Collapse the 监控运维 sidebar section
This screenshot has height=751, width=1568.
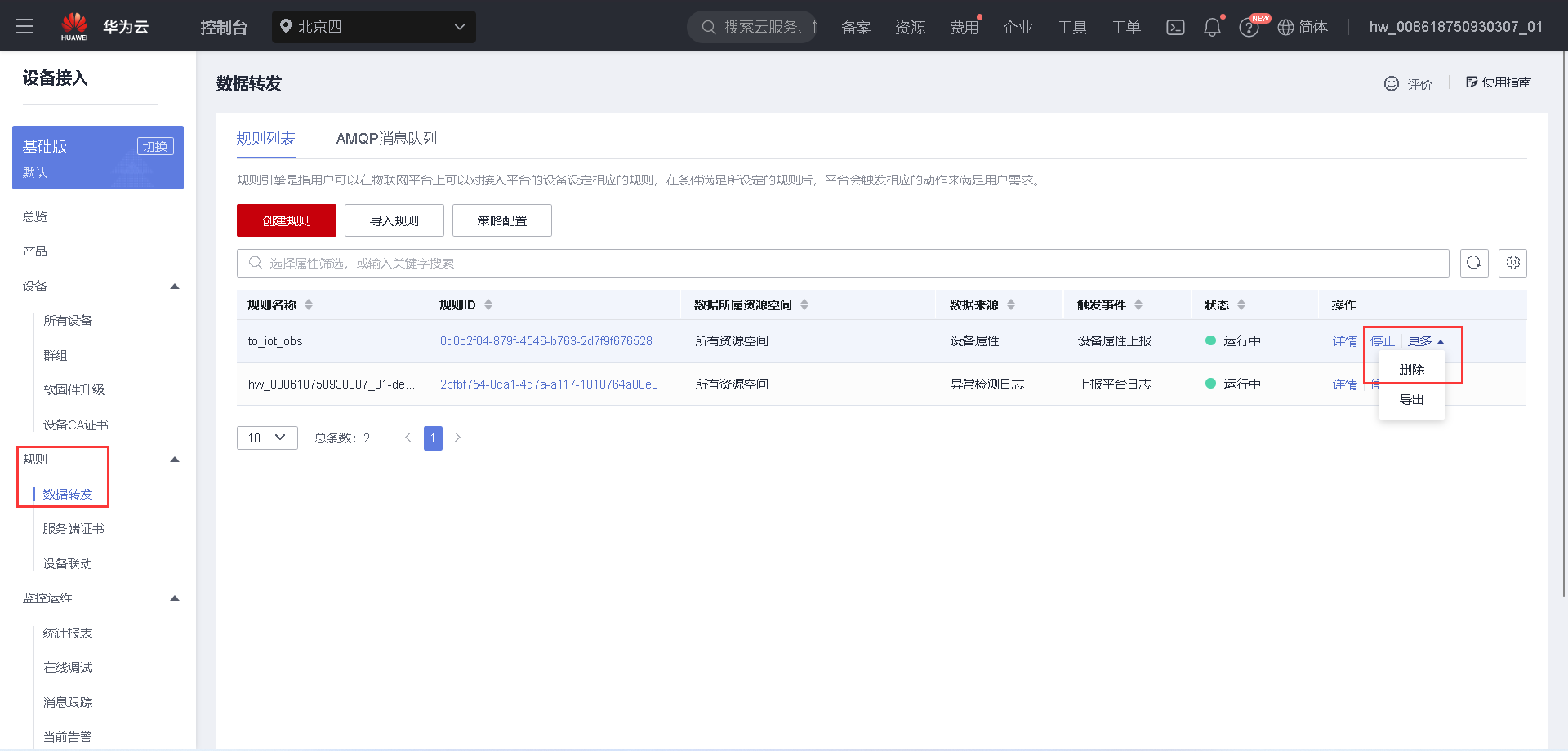point(174,598)
